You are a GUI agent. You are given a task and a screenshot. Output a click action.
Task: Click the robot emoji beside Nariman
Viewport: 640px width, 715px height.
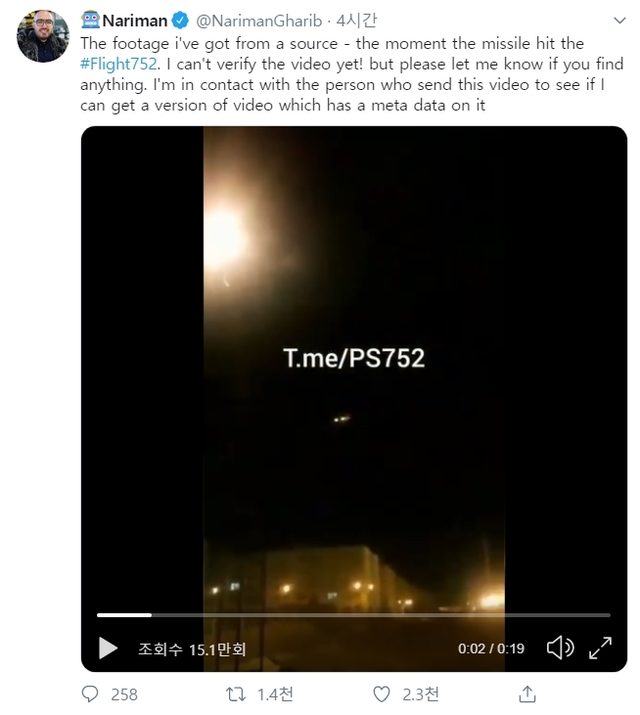coord(90,20)
